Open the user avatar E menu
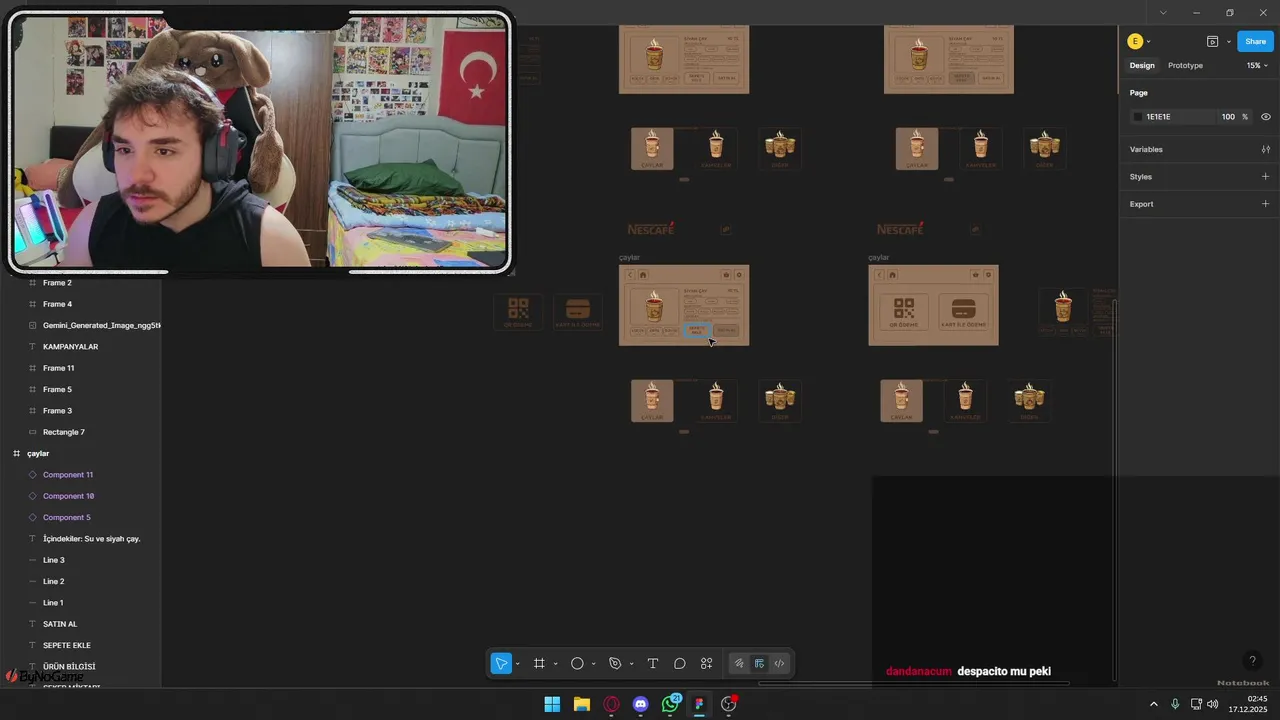This screenshot has height=720, width=1280. pos(1134,41)
